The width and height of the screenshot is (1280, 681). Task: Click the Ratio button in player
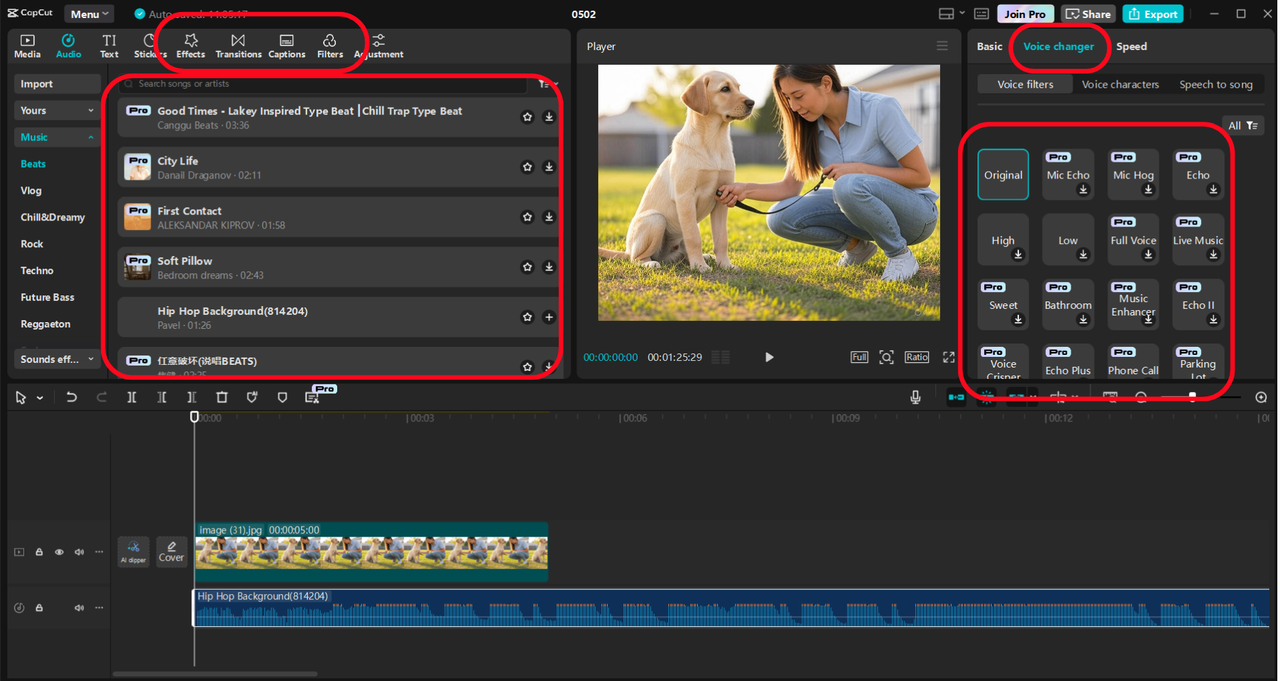[x=917, y=357]
